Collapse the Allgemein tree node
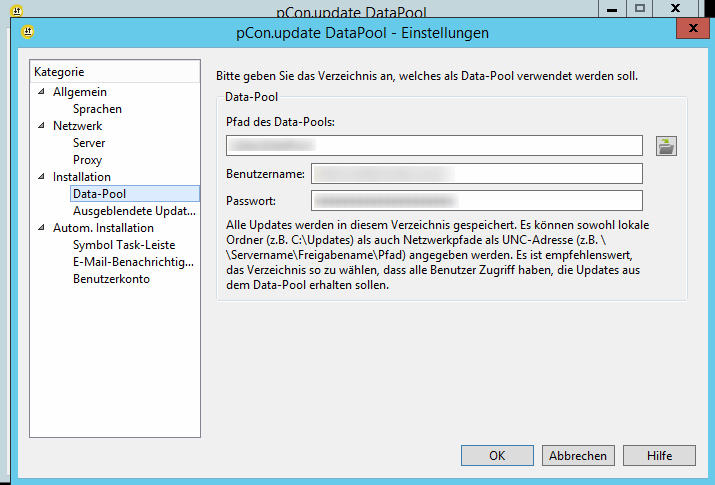The width and height of the screenshot is (715, 485). click(41, 92)
